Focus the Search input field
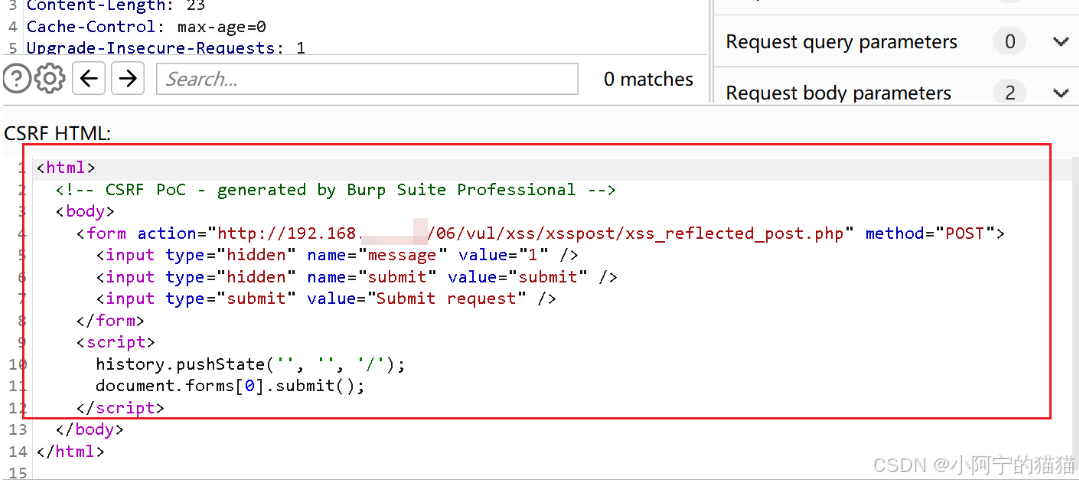Screen dimensions: 1079x482 pyautogui.click(x=367, y=79)
